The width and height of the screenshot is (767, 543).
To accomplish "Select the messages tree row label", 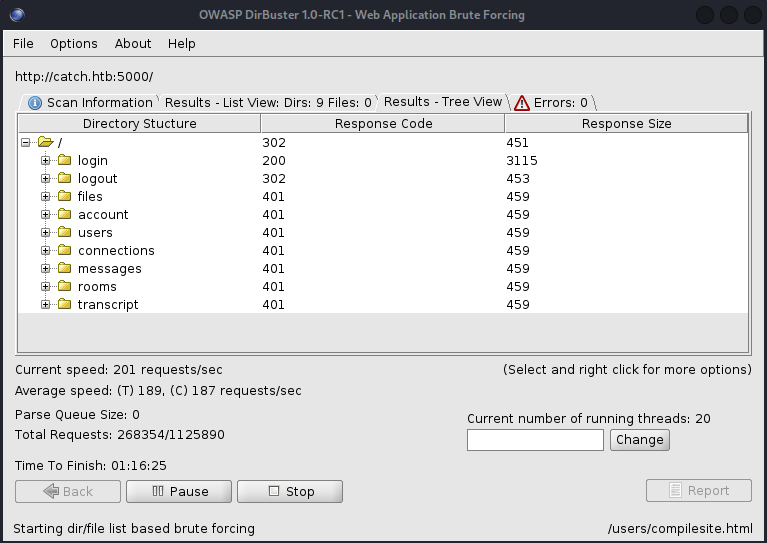I will 110,269.
